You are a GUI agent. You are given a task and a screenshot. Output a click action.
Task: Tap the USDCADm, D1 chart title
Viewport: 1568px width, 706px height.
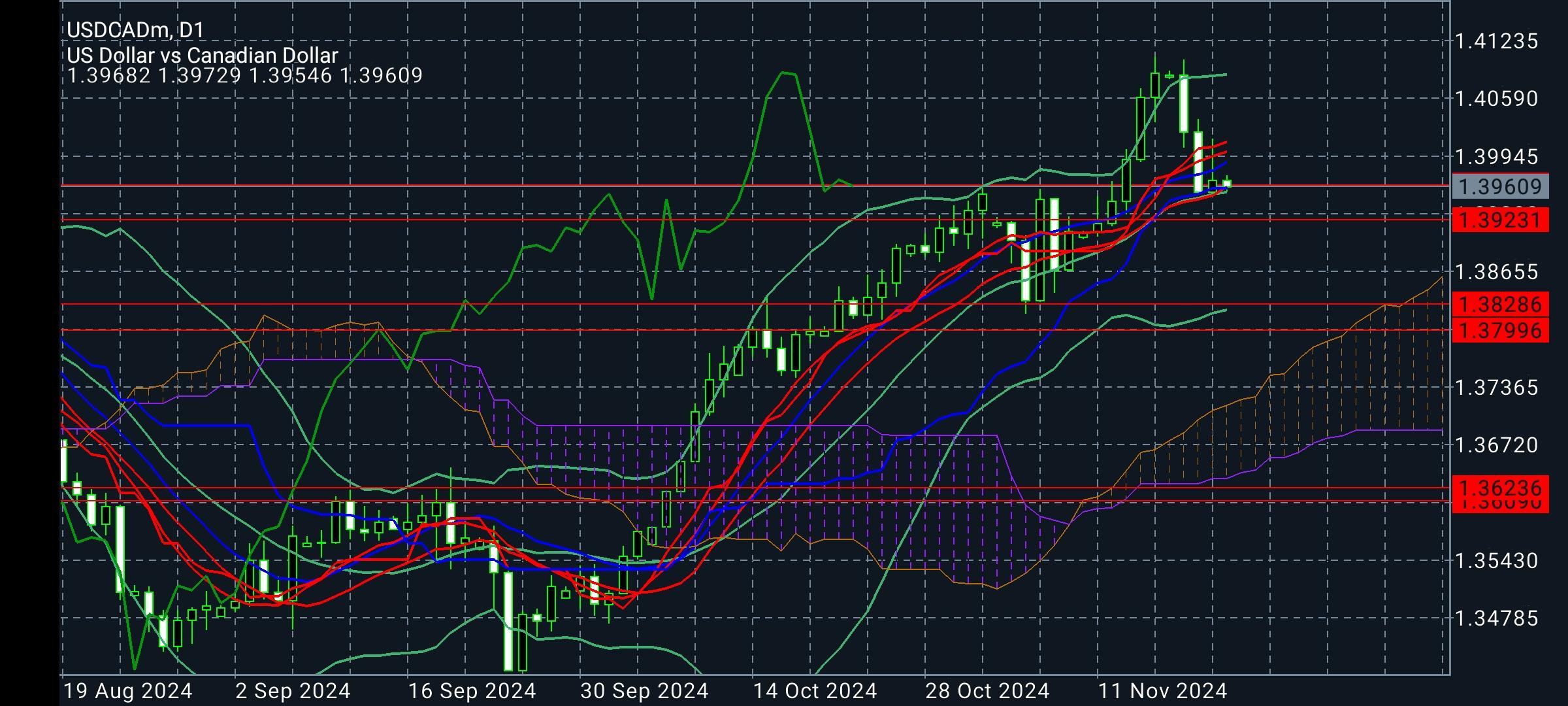pyautogui.click(x=135, y=30)
